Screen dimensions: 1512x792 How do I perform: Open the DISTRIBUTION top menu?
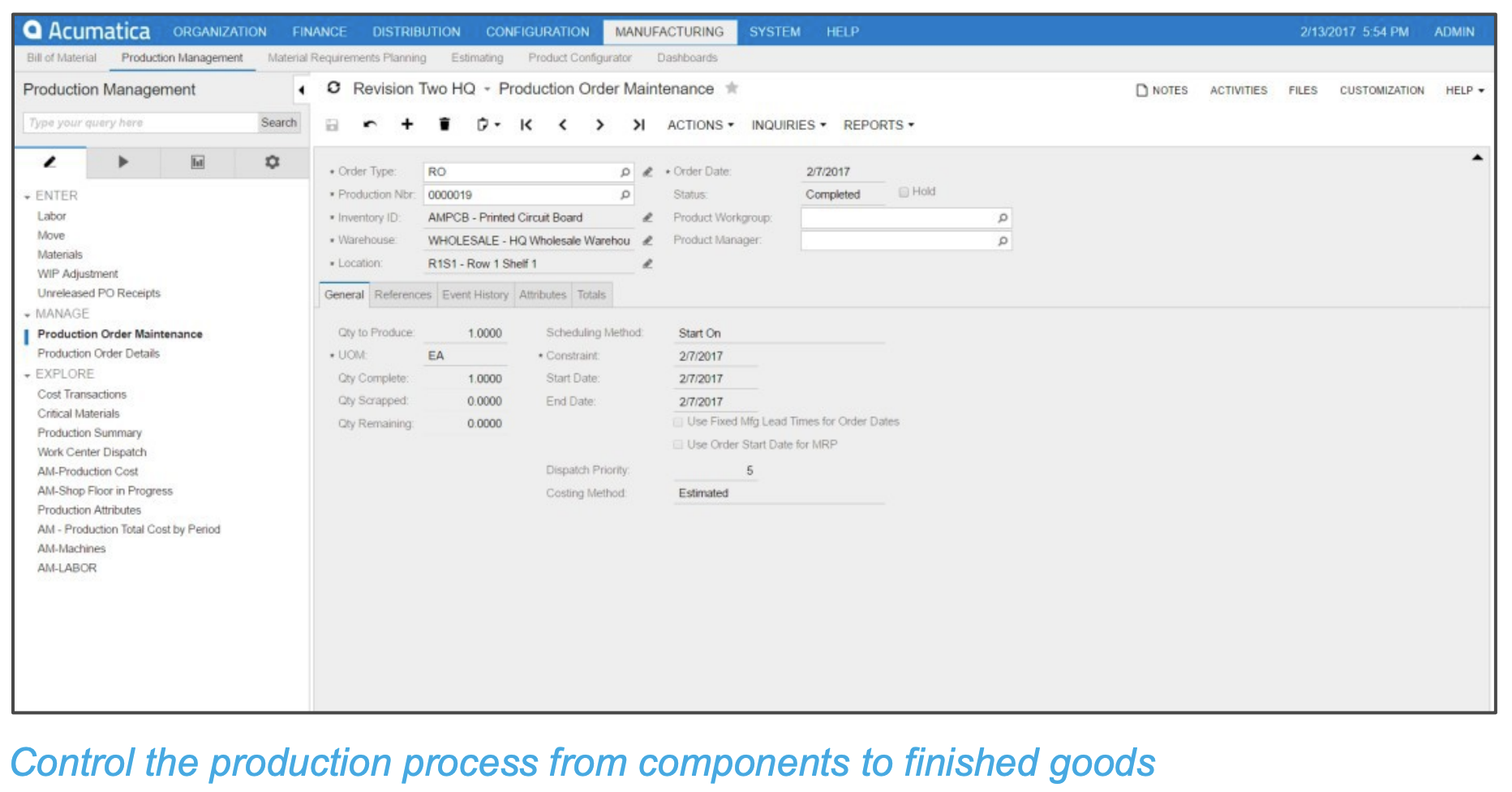coord(416,32)
